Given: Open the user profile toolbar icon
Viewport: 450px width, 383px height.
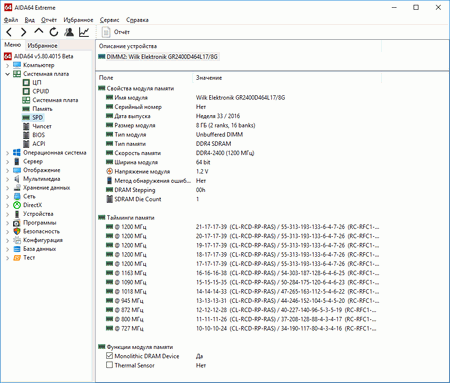Looking at the screenshot, I should point(69,32).
